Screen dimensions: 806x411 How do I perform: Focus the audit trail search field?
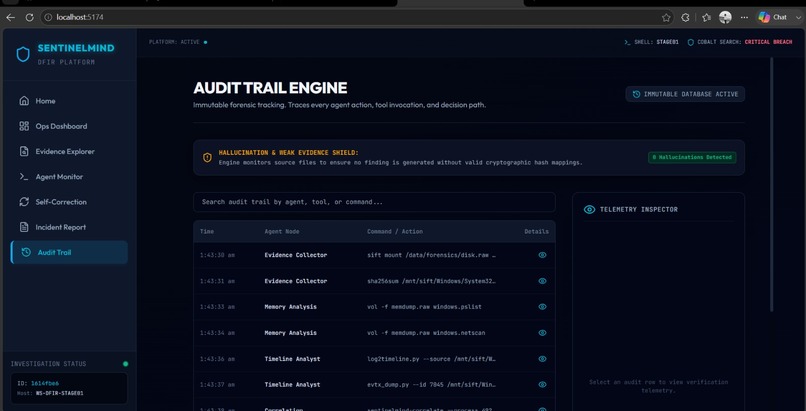pos(374,202)
